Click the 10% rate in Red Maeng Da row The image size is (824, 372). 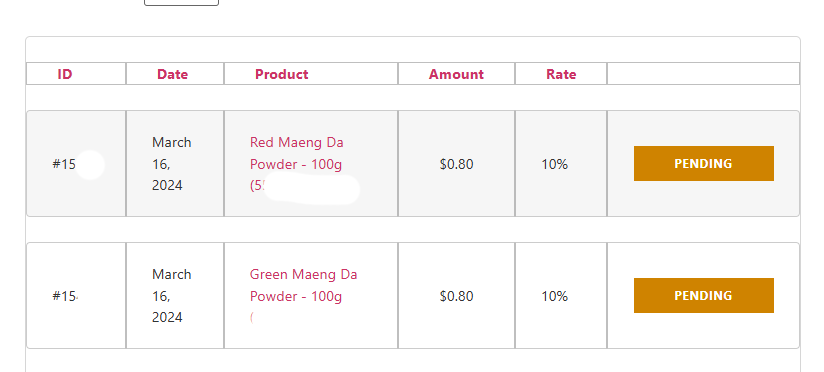click(x=554, y=164)
